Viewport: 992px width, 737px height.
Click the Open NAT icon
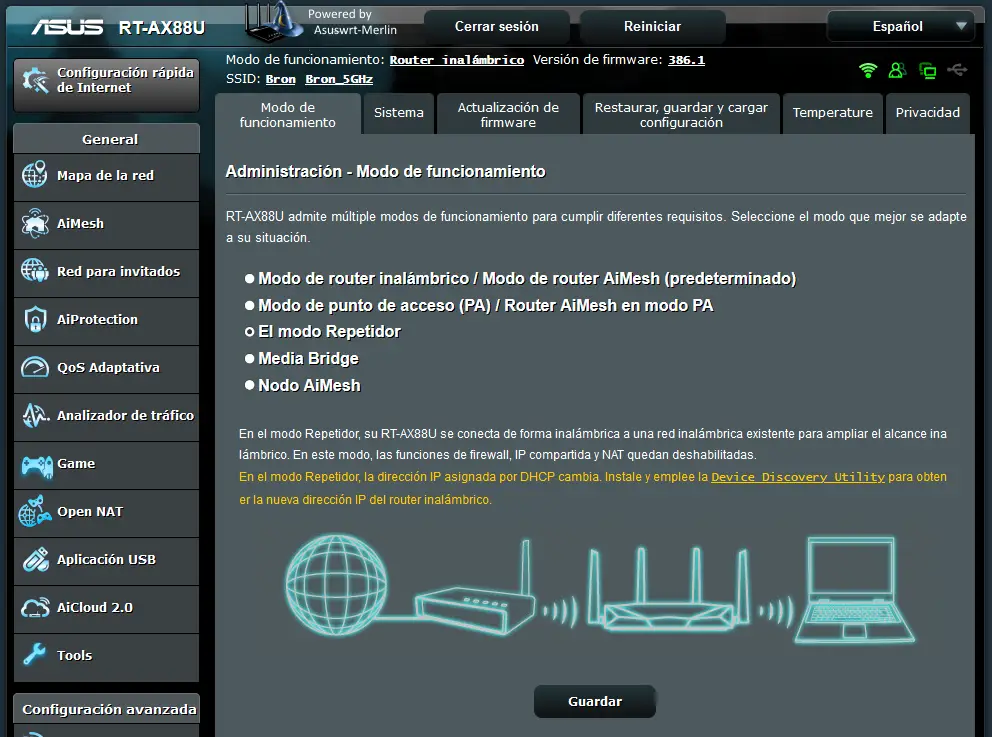35,511
